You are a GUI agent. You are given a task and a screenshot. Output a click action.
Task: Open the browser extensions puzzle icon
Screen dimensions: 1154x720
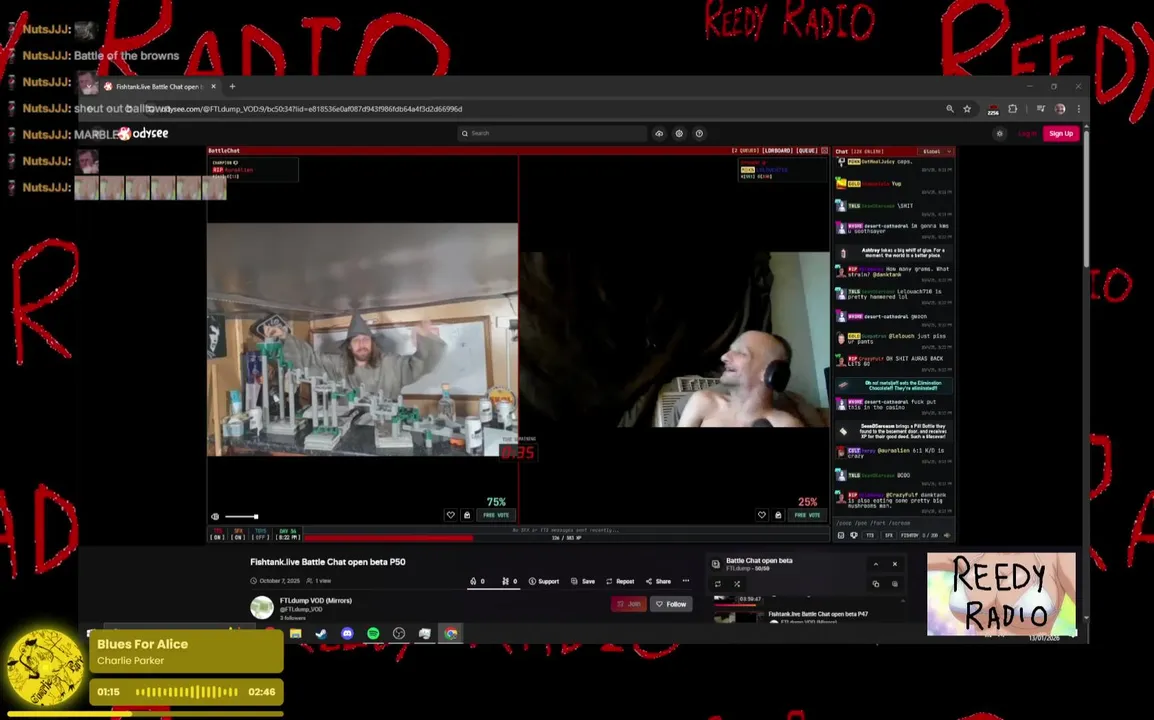click(x=1013, y=109)
